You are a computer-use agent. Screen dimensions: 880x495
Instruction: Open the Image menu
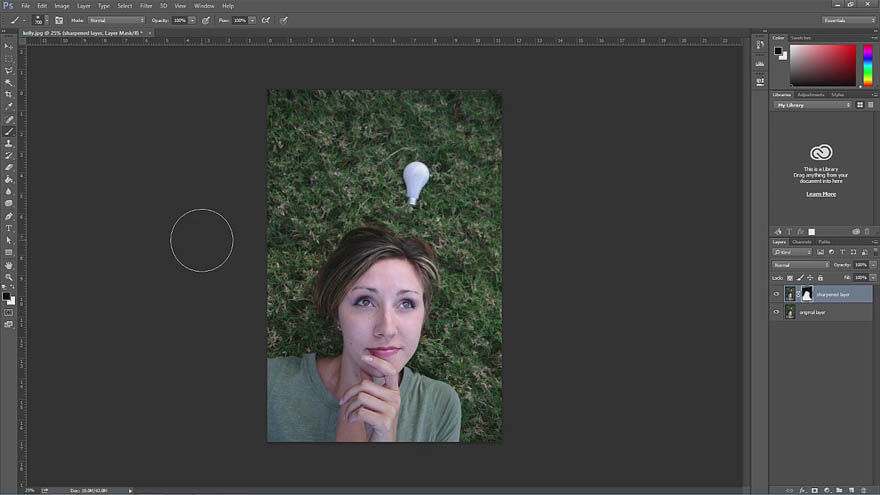point(62,6)
